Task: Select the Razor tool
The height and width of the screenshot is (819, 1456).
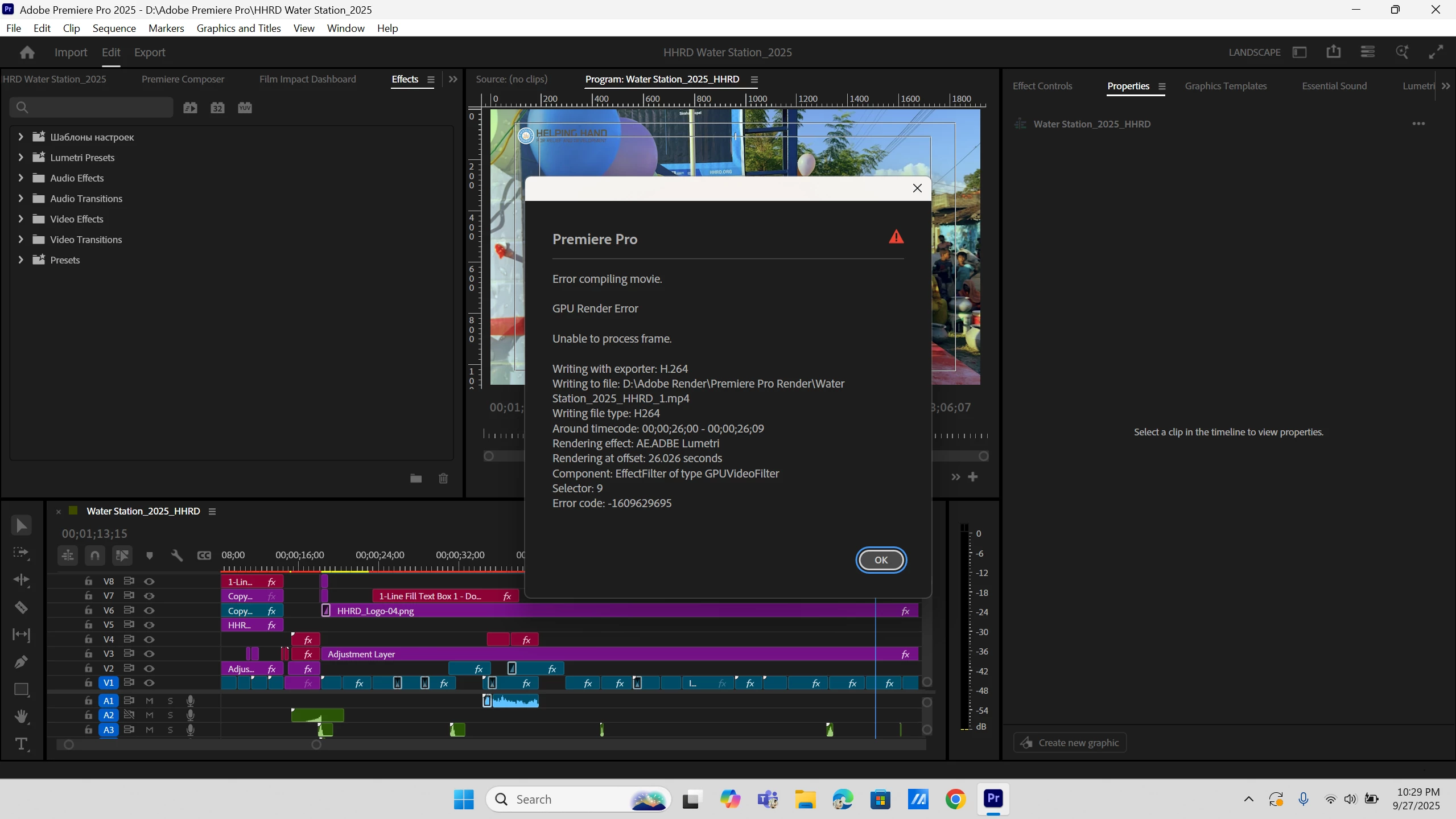Action: [21, 607]
